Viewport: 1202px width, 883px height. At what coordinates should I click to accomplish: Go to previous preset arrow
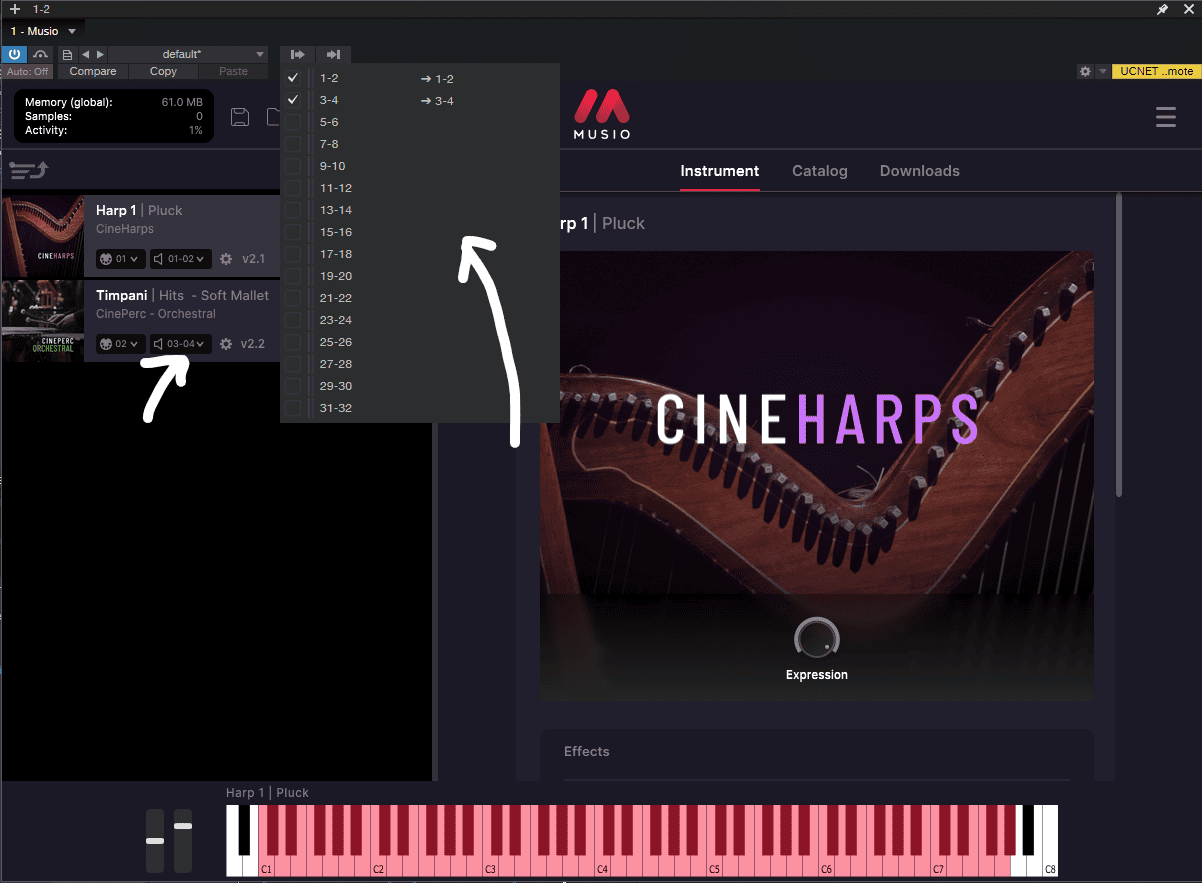[x=85, y=54]
